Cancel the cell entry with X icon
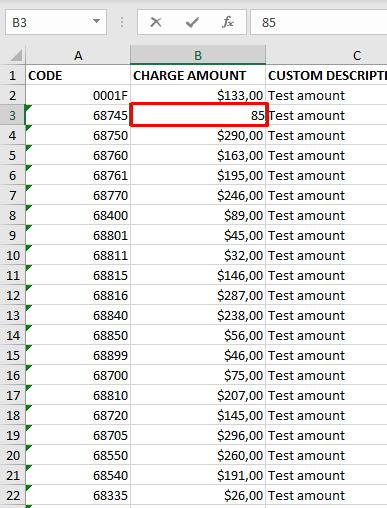 156,22
